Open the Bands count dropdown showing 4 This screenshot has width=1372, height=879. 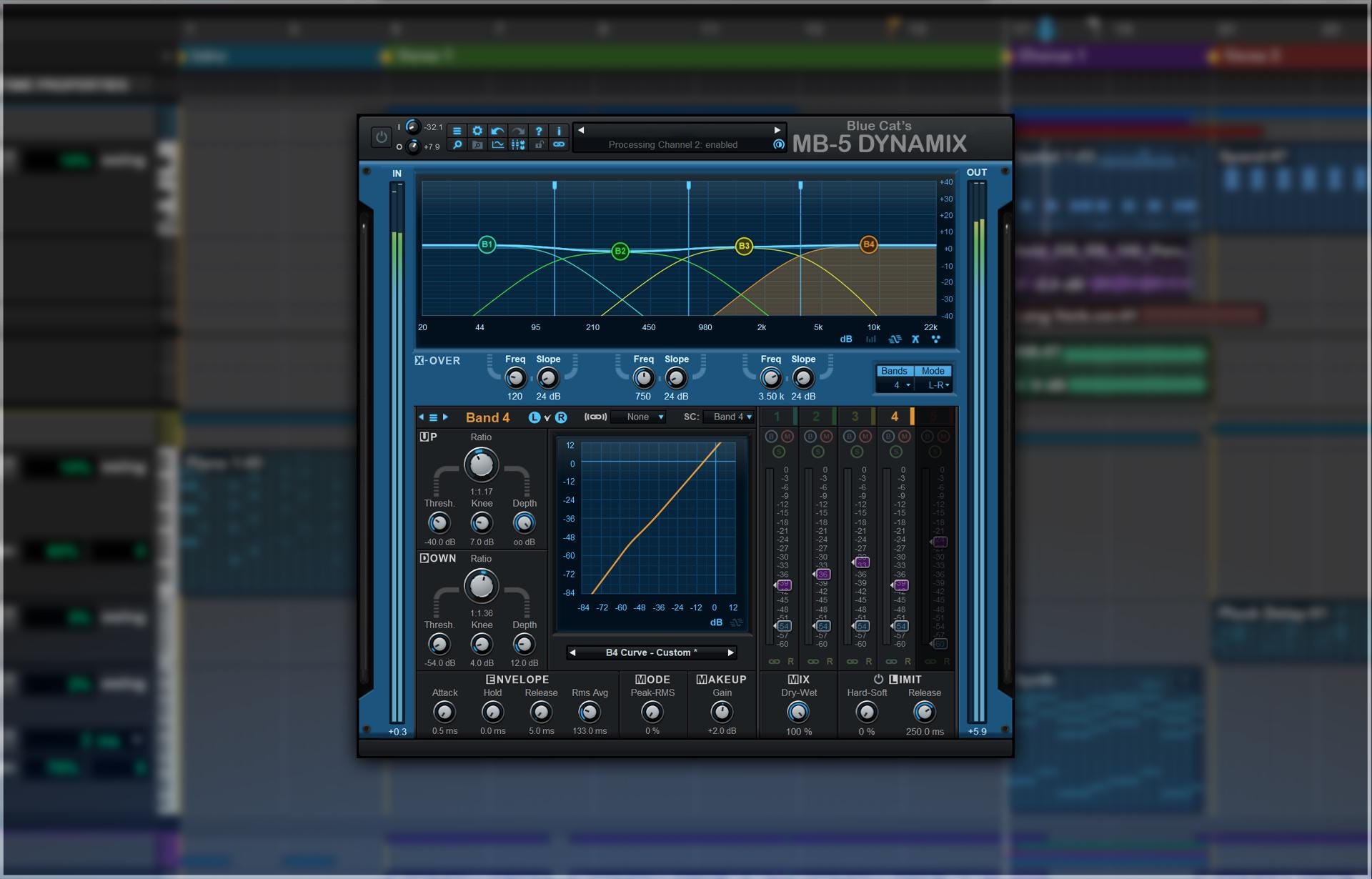[x=896, y=385]
